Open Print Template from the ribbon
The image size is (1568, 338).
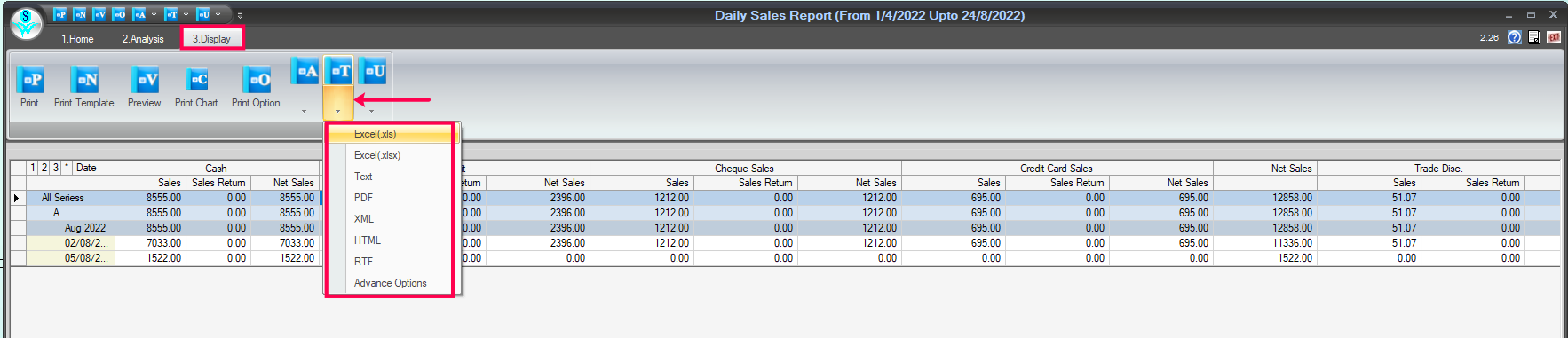tap(84, 87)
